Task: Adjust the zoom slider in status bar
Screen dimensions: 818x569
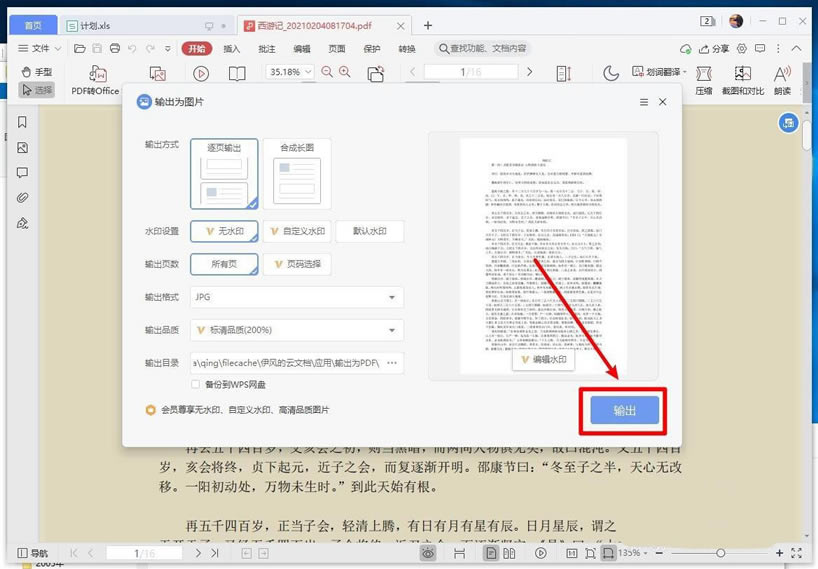Action: click(x=719, y=553)
